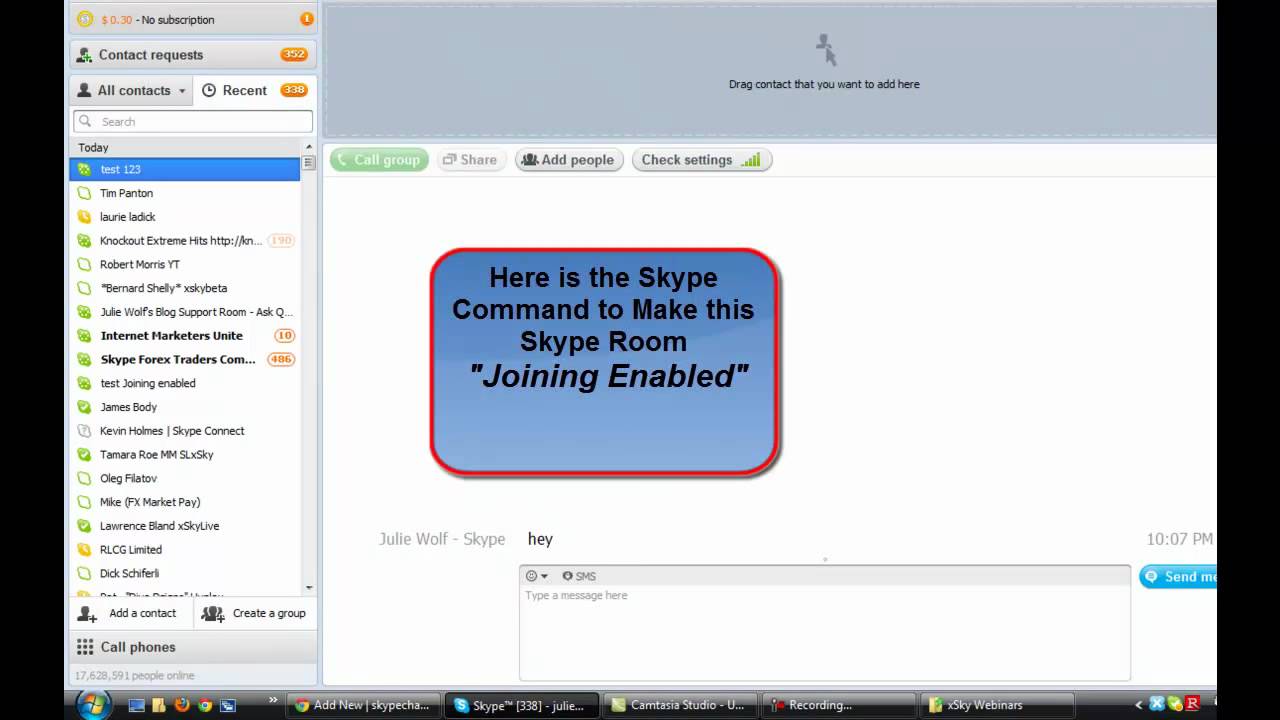Open Skype Forex Traders group
This screenshot has height=720, width=1280.
(x=185, y=360)
